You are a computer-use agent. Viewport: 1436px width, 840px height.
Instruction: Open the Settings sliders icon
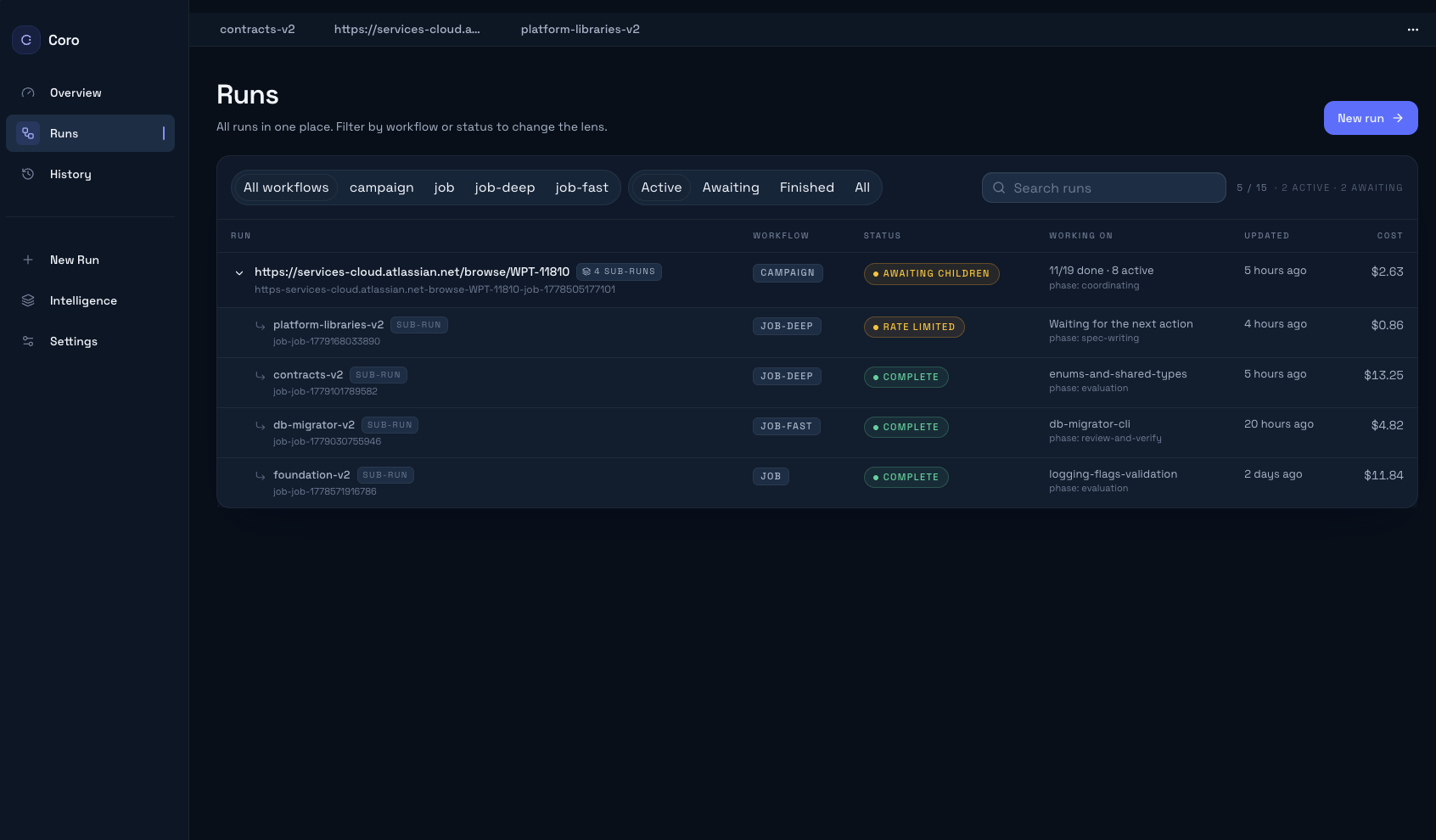28,341
